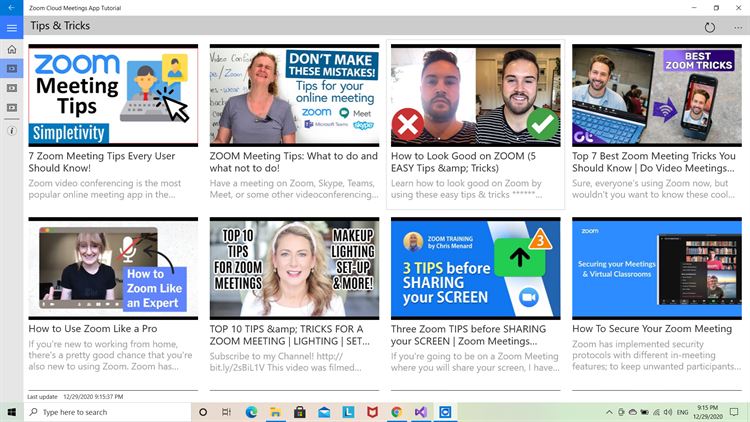Click description 'Subscribe to my Channel! http://bit.ly…'
This screenshot has height=422, width=750.
click(285, 362)
